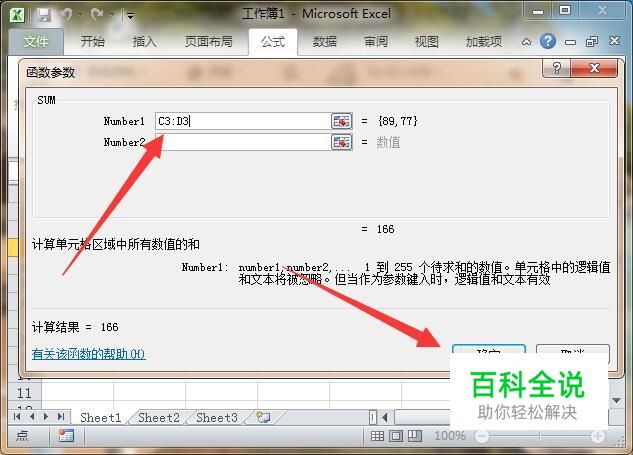The image size is (633, 455).
Task: Click the Undo icon in quick access toolbar
Action: (66, 15)
